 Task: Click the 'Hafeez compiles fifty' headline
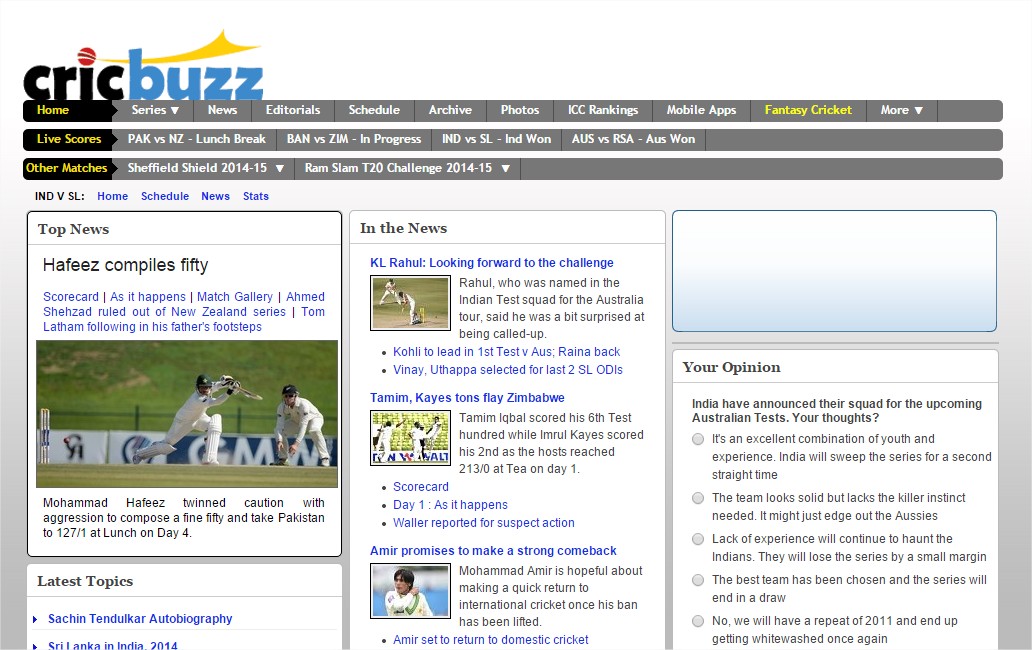(126, 265)
